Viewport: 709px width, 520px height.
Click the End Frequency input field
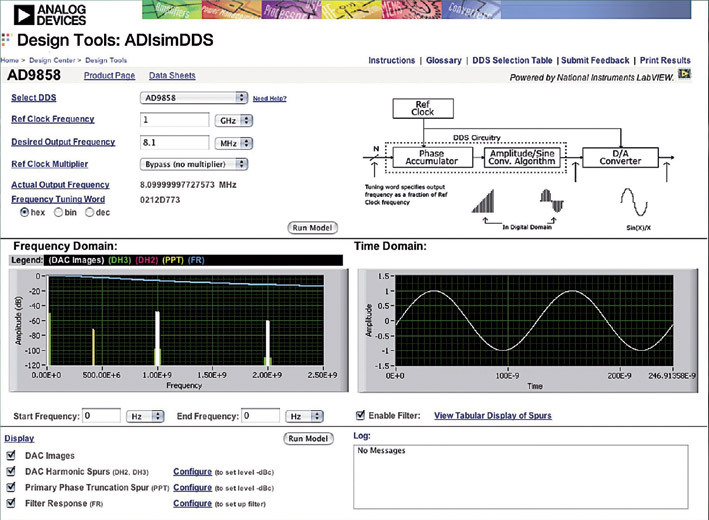(261, 416)
